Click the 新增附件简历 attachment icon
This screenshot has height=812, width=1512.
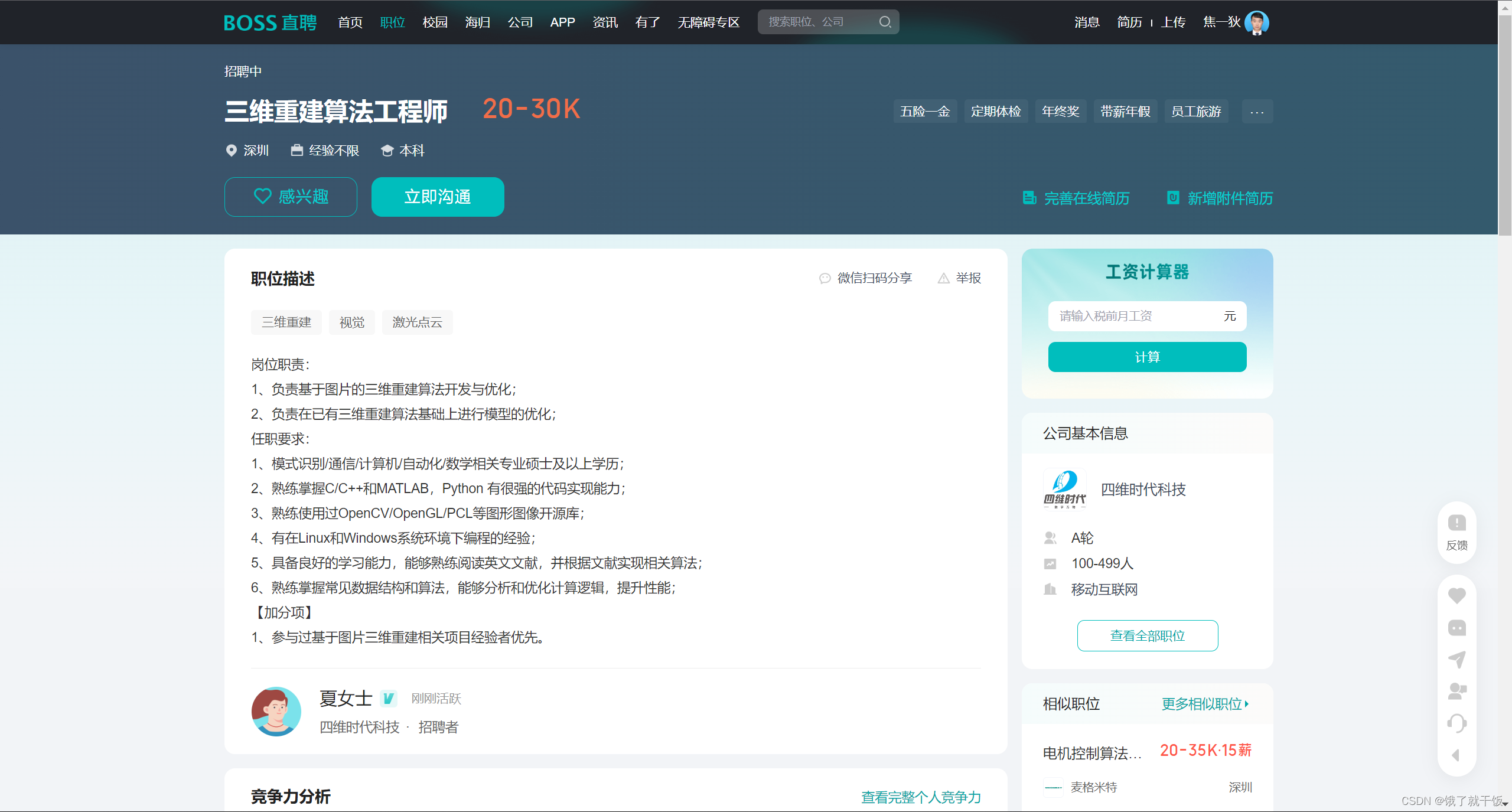pyautogui.click(x=1173, y=198)
